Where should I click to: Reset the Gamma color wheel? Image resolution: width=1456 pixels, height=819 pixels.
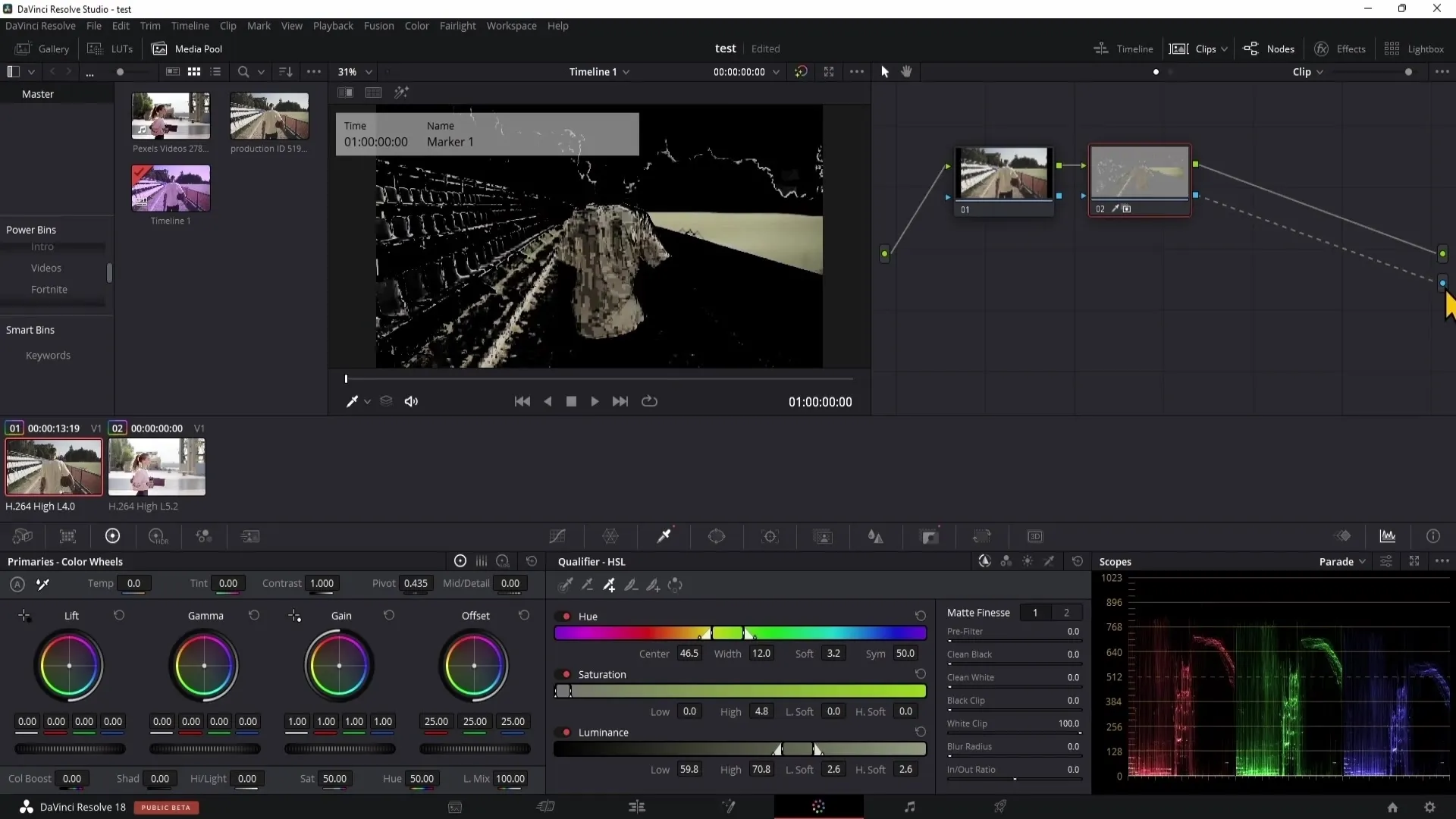click(254, 615)
